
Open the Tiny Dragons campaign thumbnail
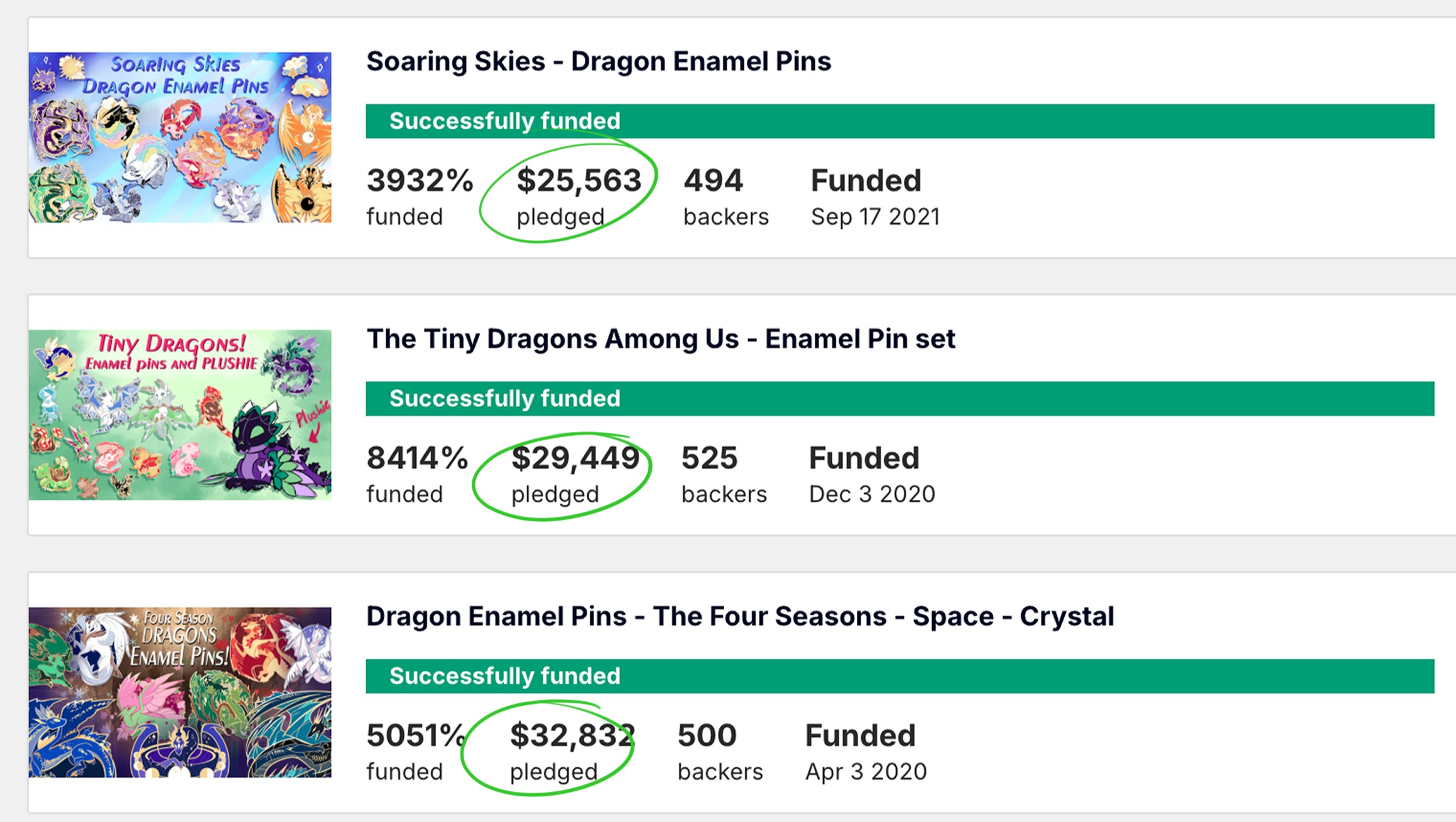tap(180, 415)
